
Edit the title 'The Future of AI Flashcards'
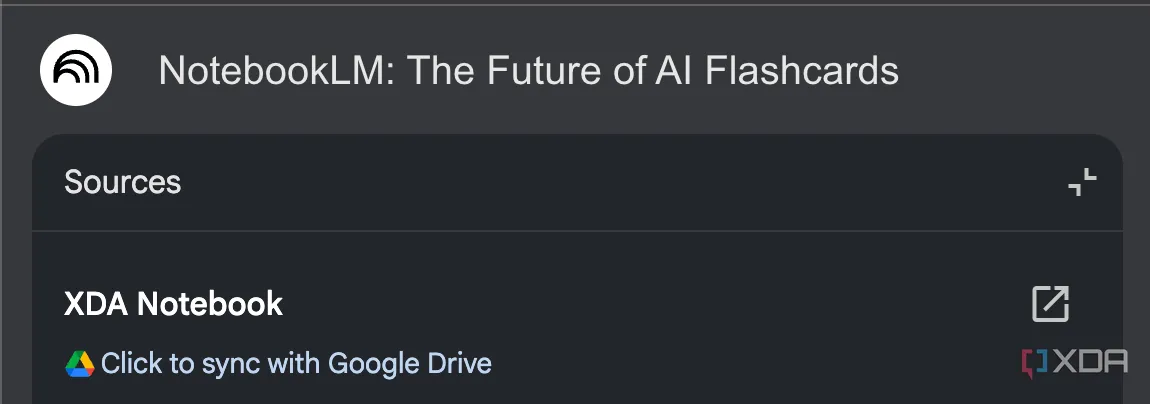tap(652, 71)
